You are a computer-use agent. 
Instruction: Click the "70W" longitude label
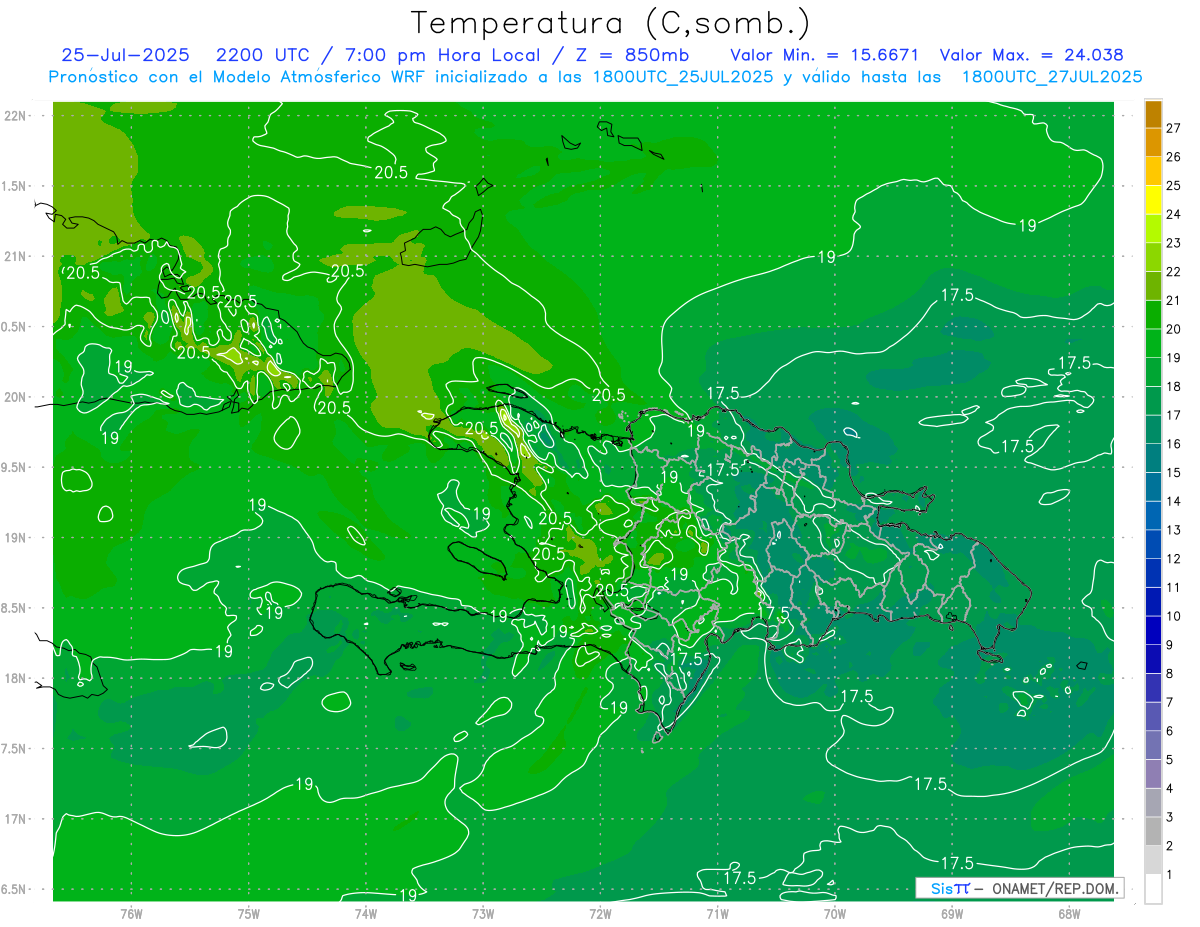[x=834, y=914]
